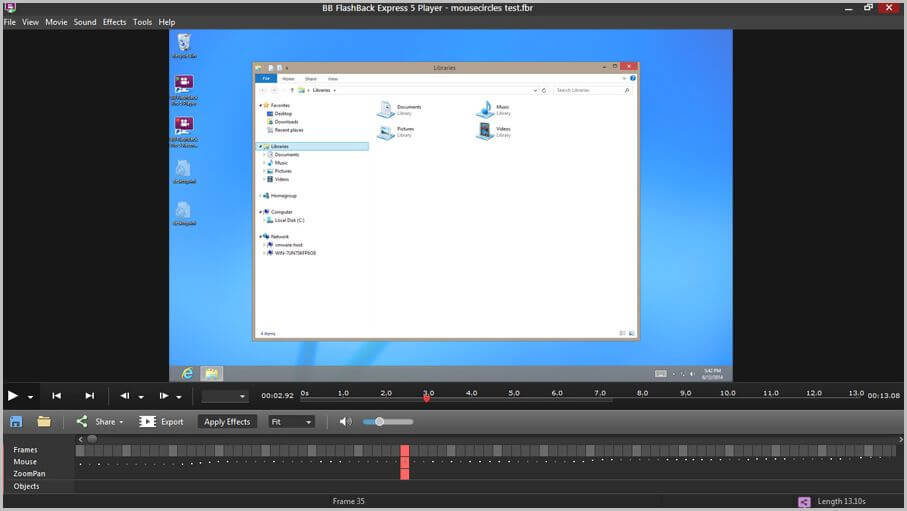This screenshot has width=907, height=511.
Task: Click the Export button
Action: tap(161, 422)
